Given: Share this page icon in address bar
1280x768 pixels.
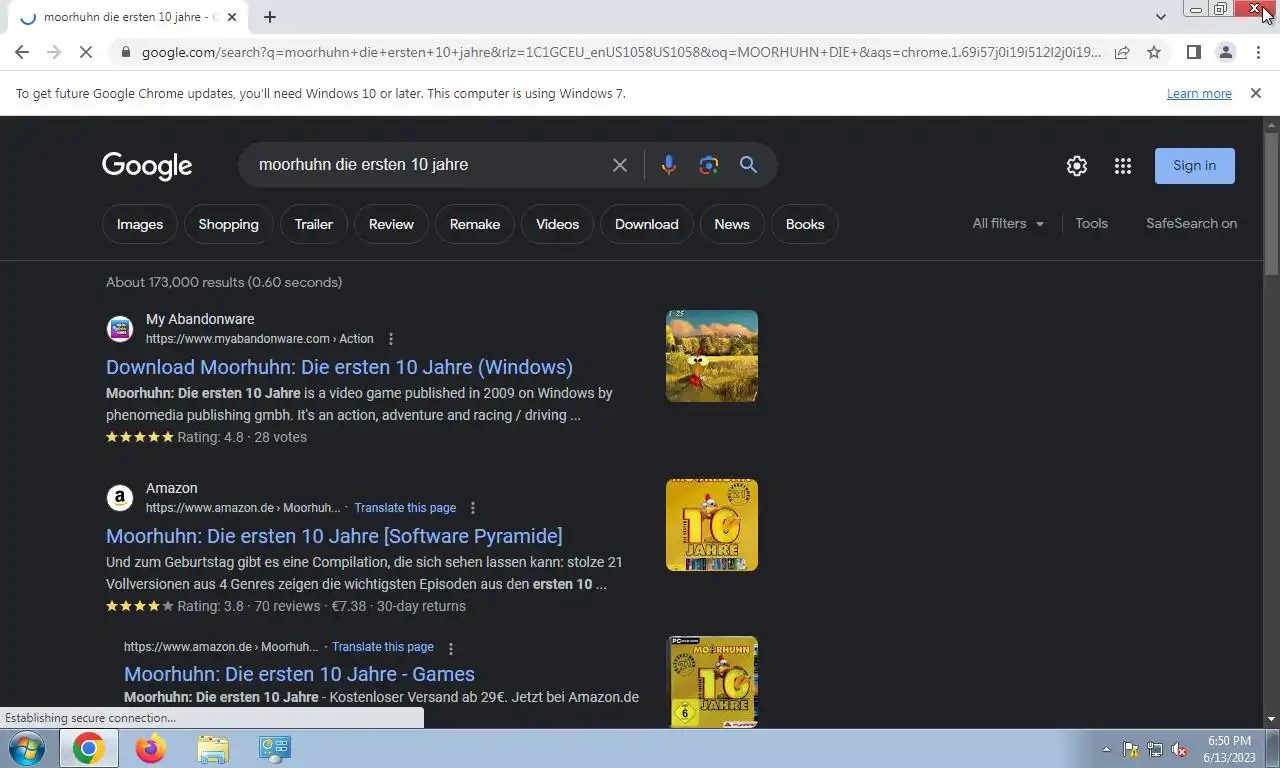Looking at the screenshot, I should pos(1122,52).
